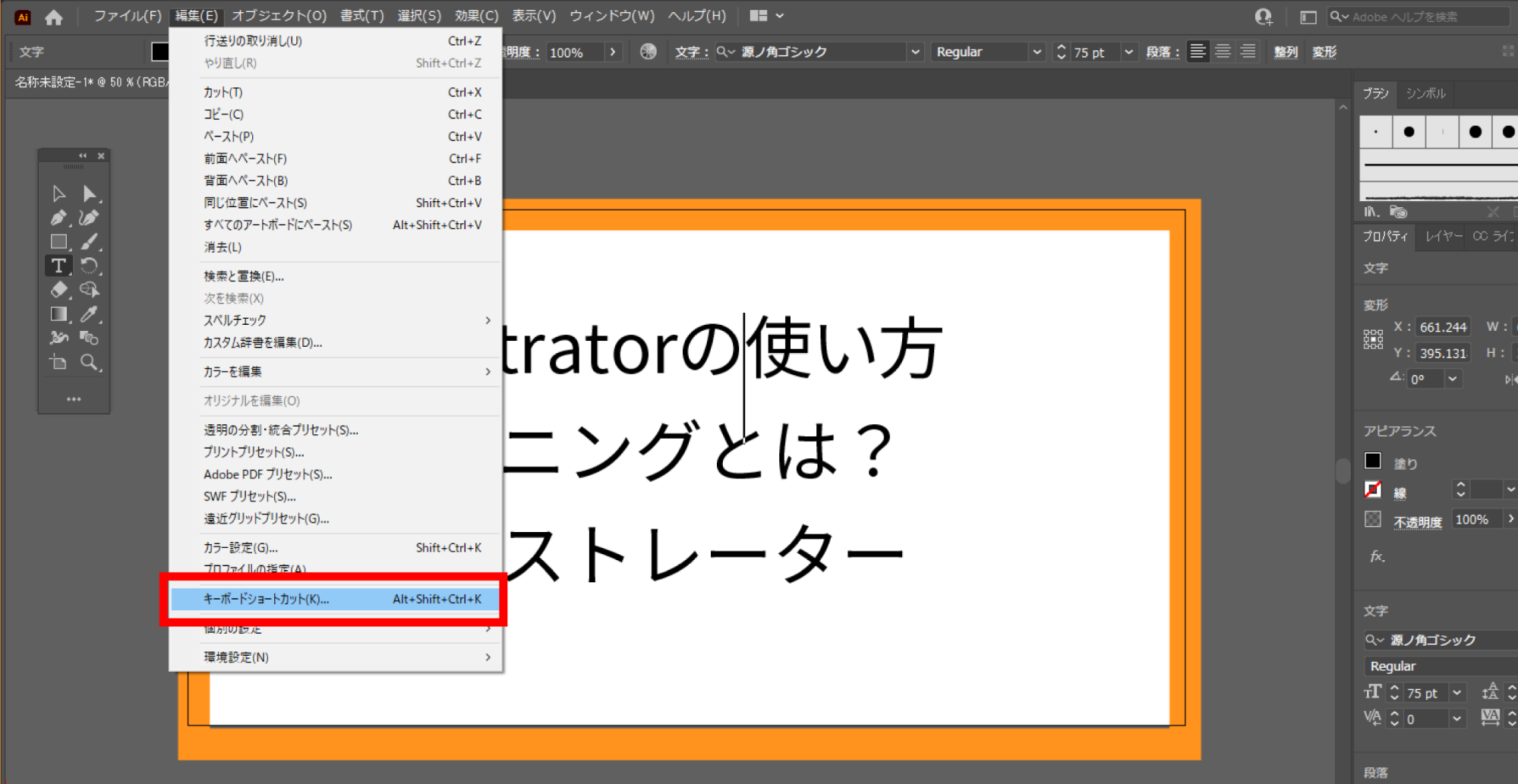Open the 不透明度 link in Appearance
The width and height of the screenshot is (1518, 784).
click(x=1417, y=522)
